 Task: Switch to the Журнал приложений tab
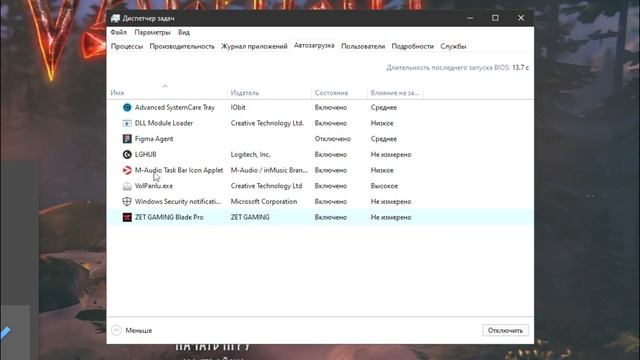(254, 47)
